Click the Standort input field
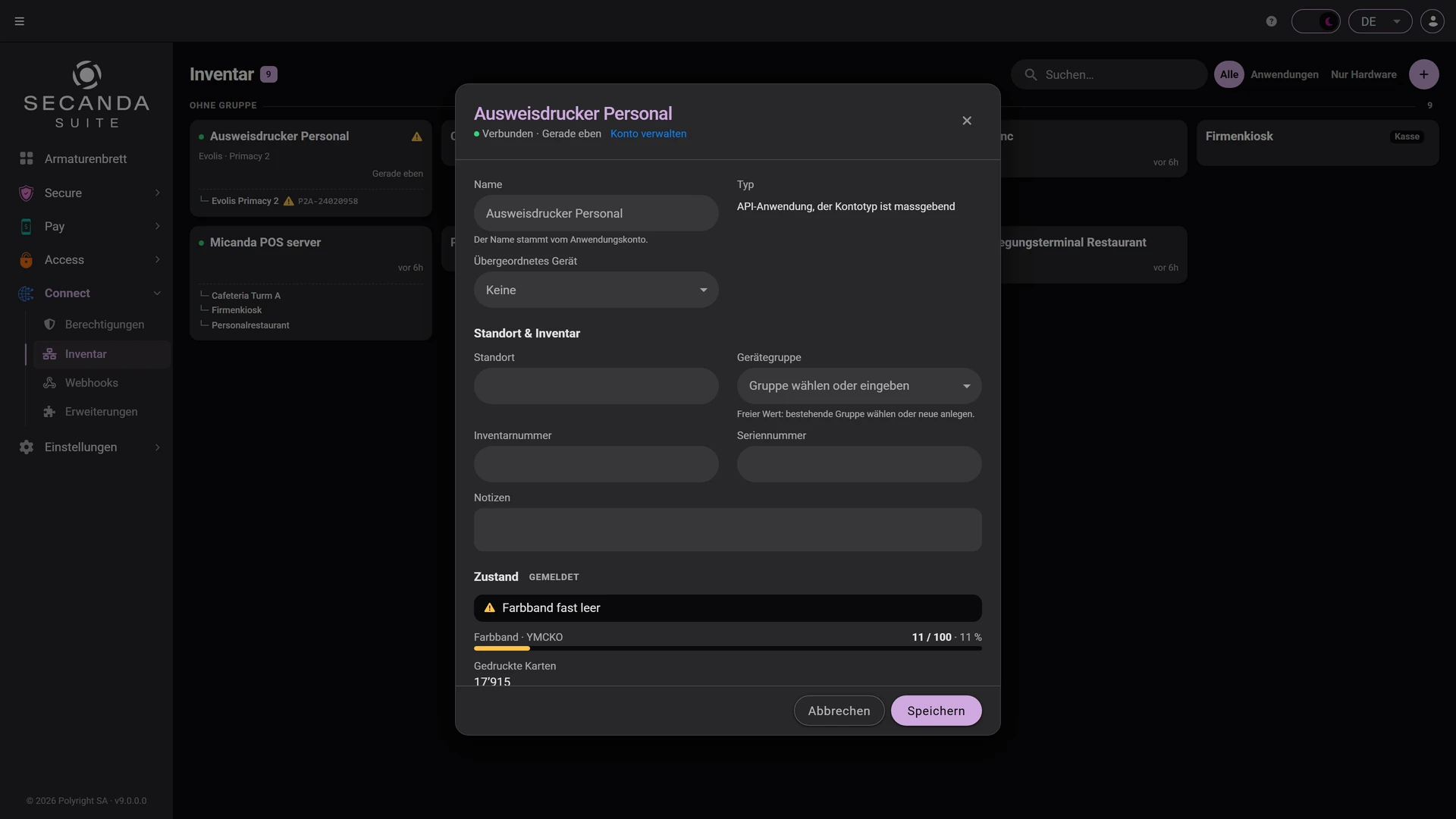 click(596, 386)
